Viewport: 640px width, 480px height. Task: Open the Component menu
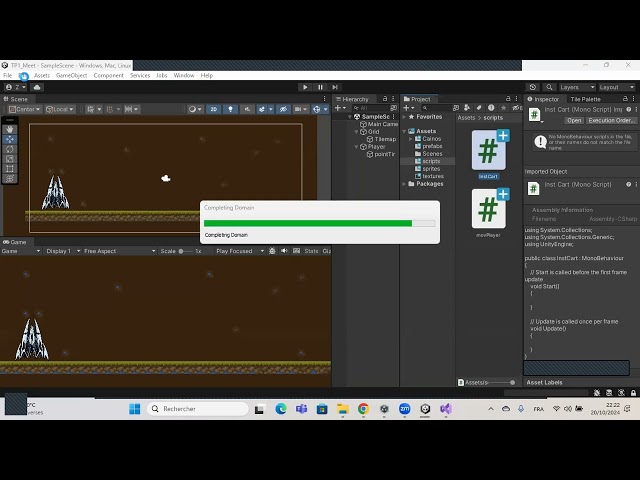(x=108, y=76)
